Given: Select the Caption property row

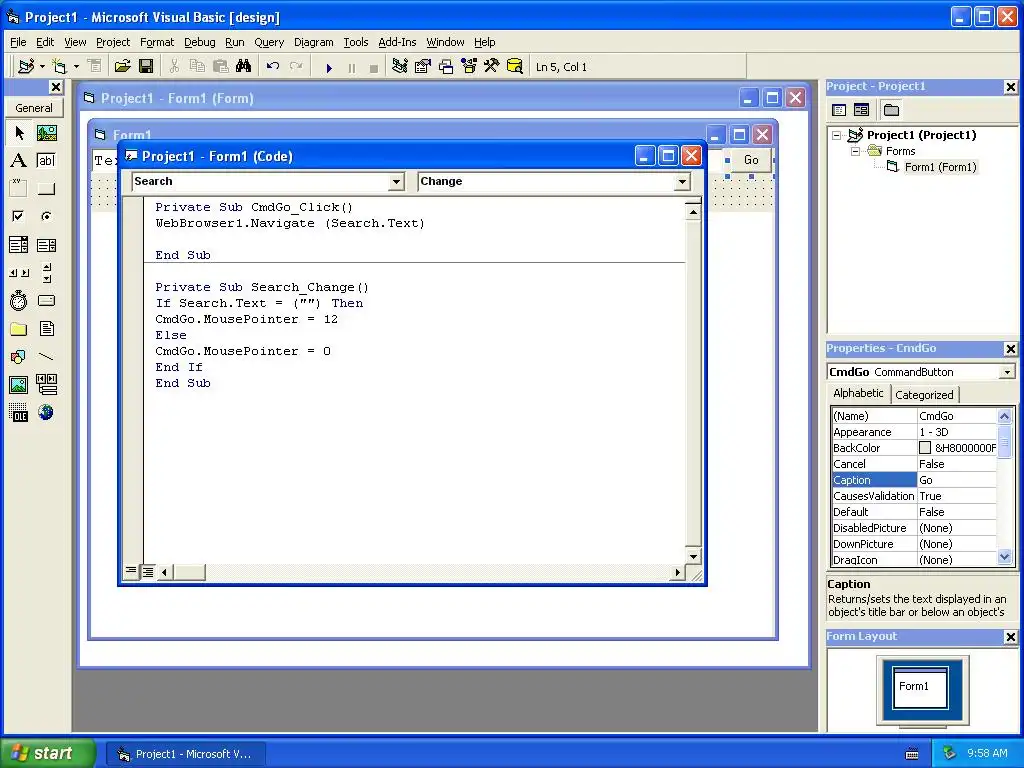Looking at the screenshot, I should click(x=914, y=480).
